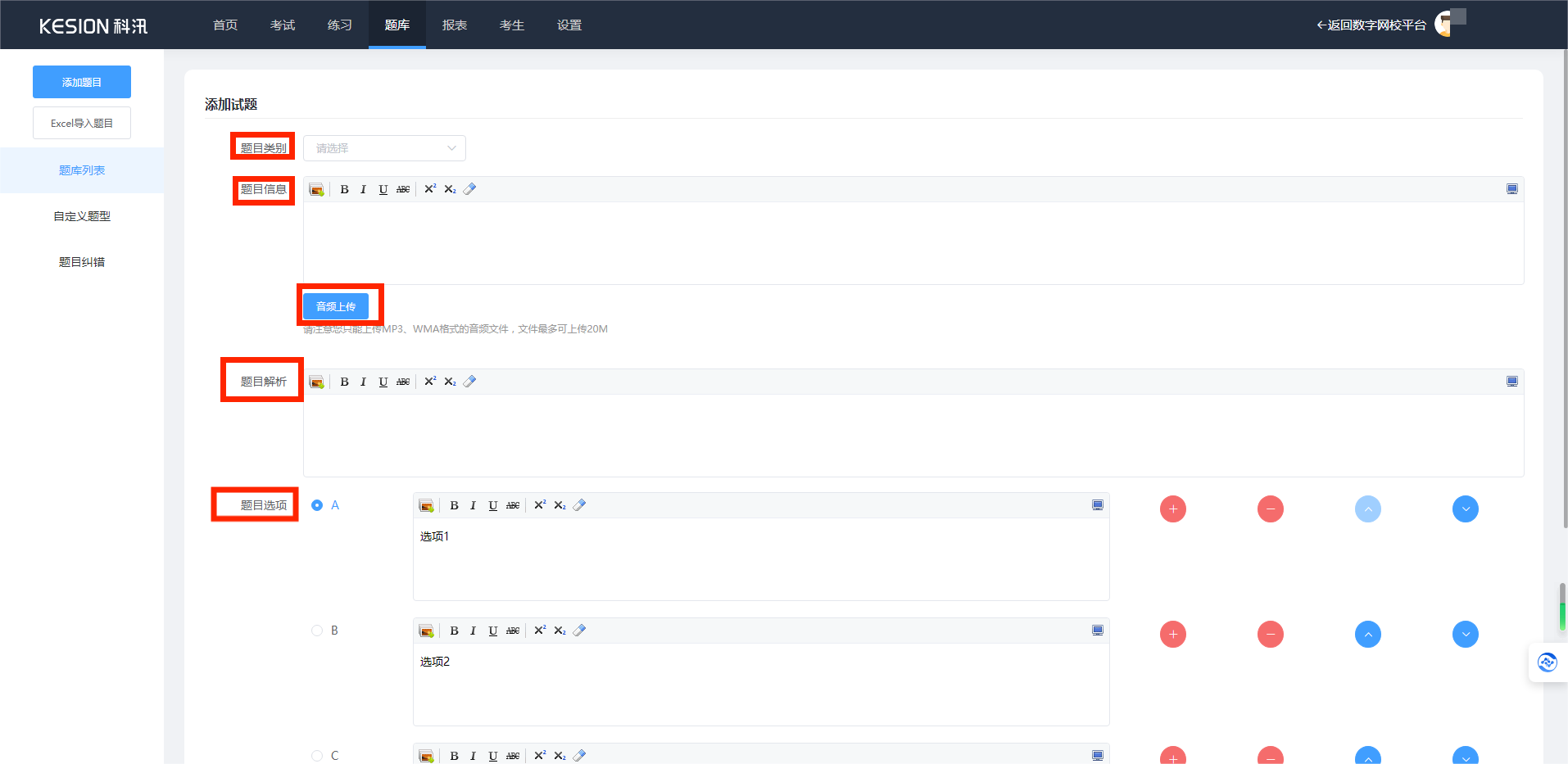Click the KESION 科汛 logo
This screenshot has width=1568, height=764.
(93, 26)
